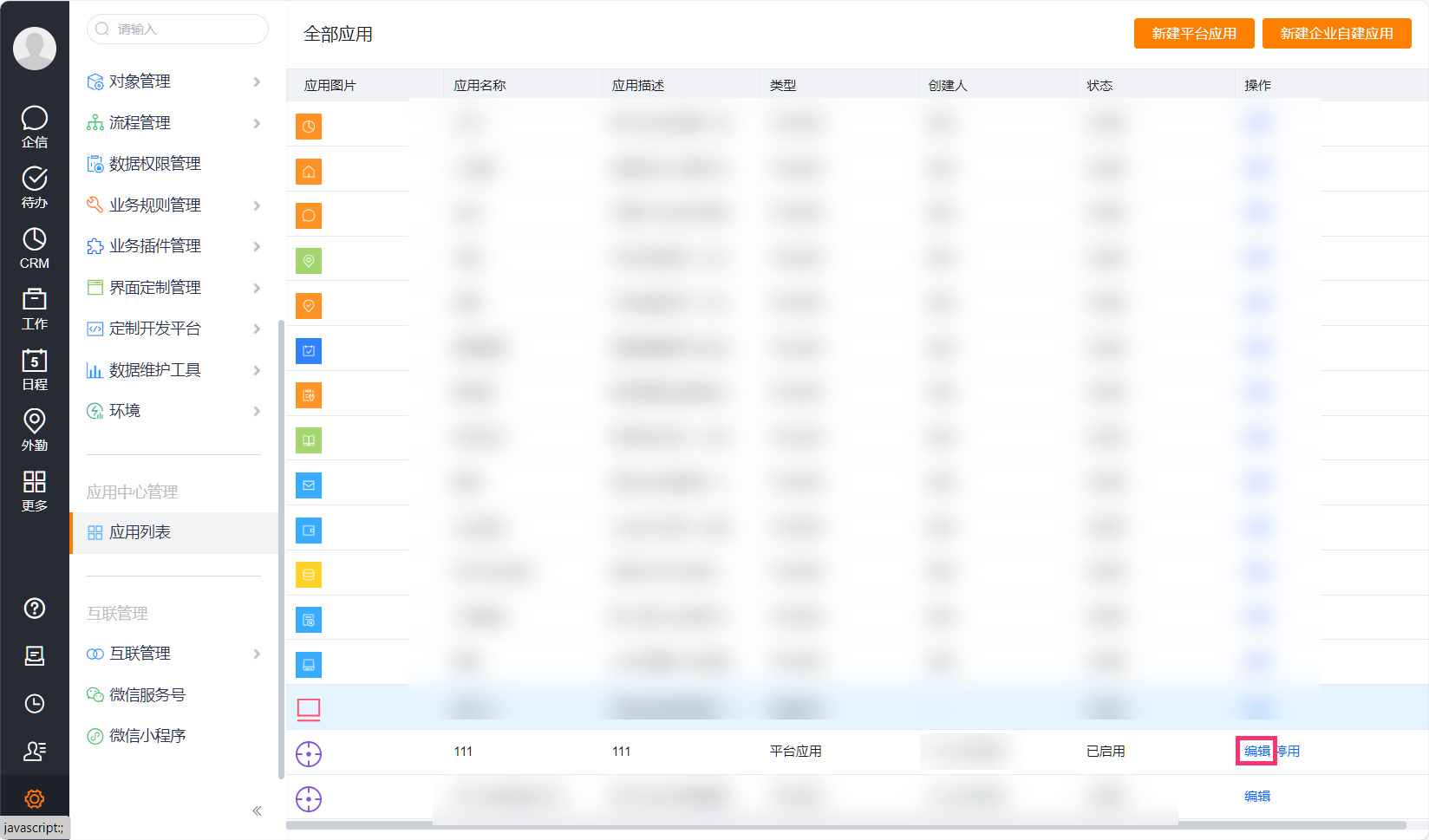Click the user avatar at top left

point(35,48)
